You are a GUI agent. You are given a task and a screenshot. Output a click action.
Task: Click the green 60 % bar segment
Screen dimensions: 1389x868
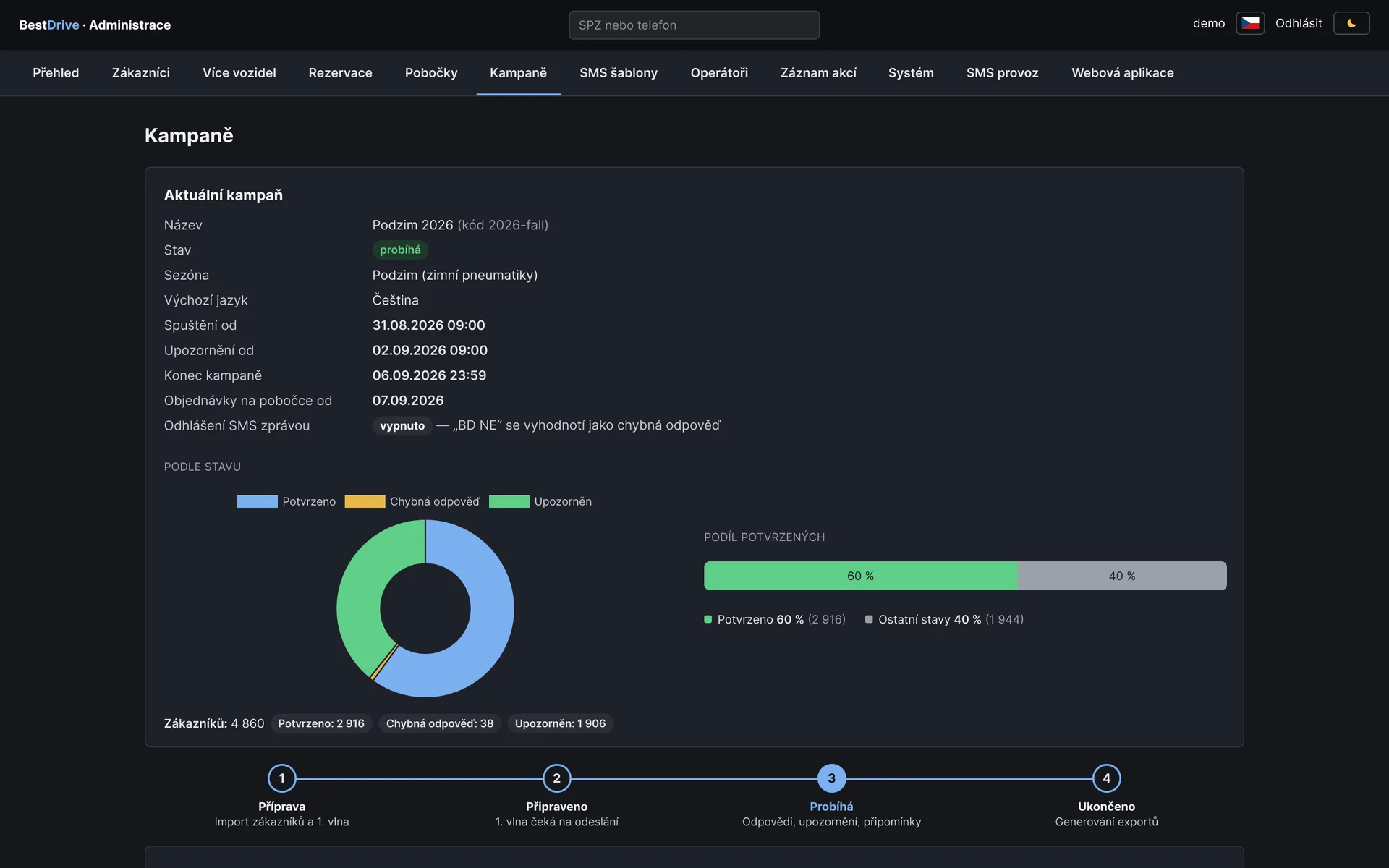pos(860,576)
